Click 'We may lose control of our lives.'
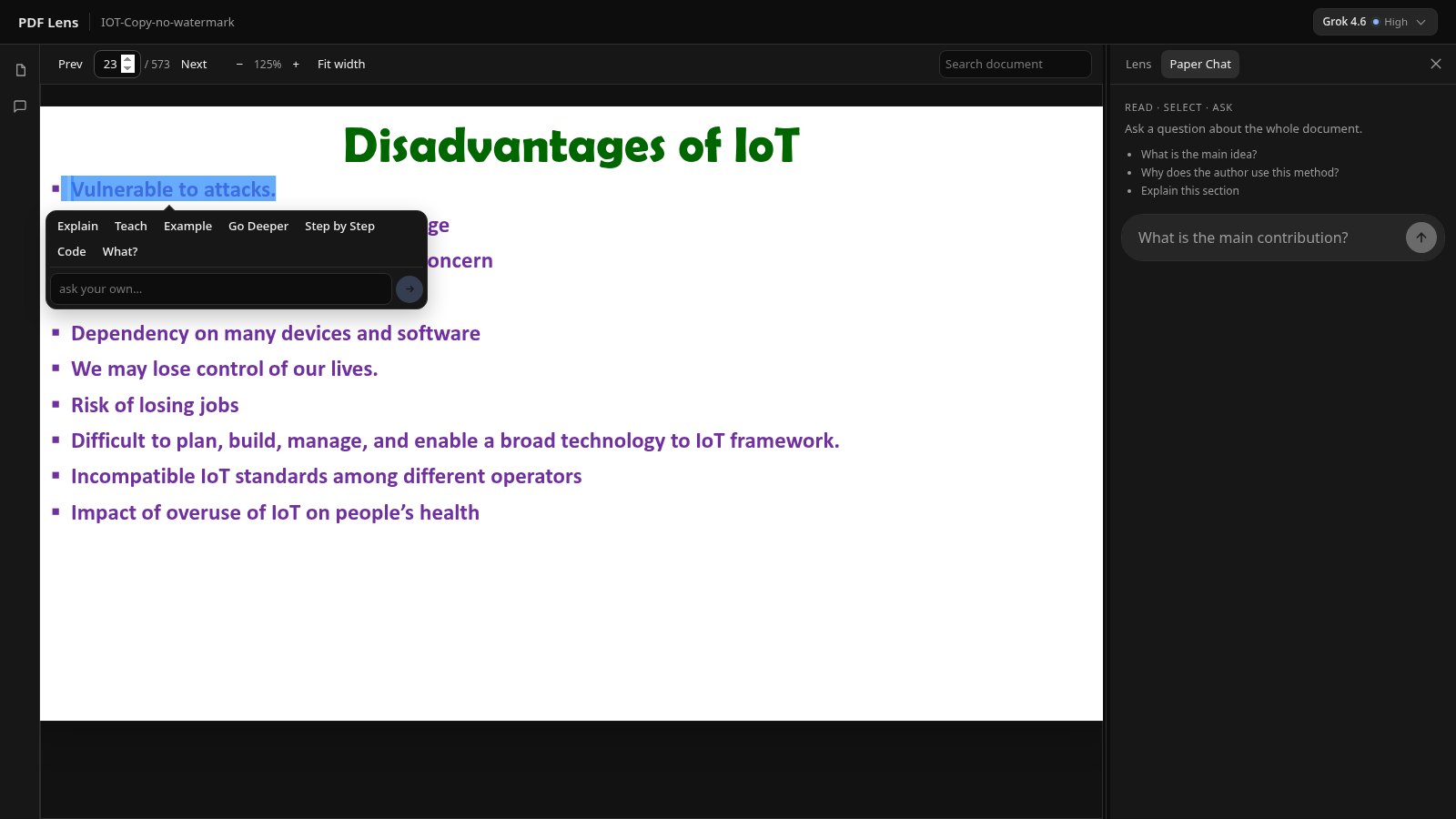The width and height of the screenshot is (1456, 819). pyautogui.click(x=224, y=369)
